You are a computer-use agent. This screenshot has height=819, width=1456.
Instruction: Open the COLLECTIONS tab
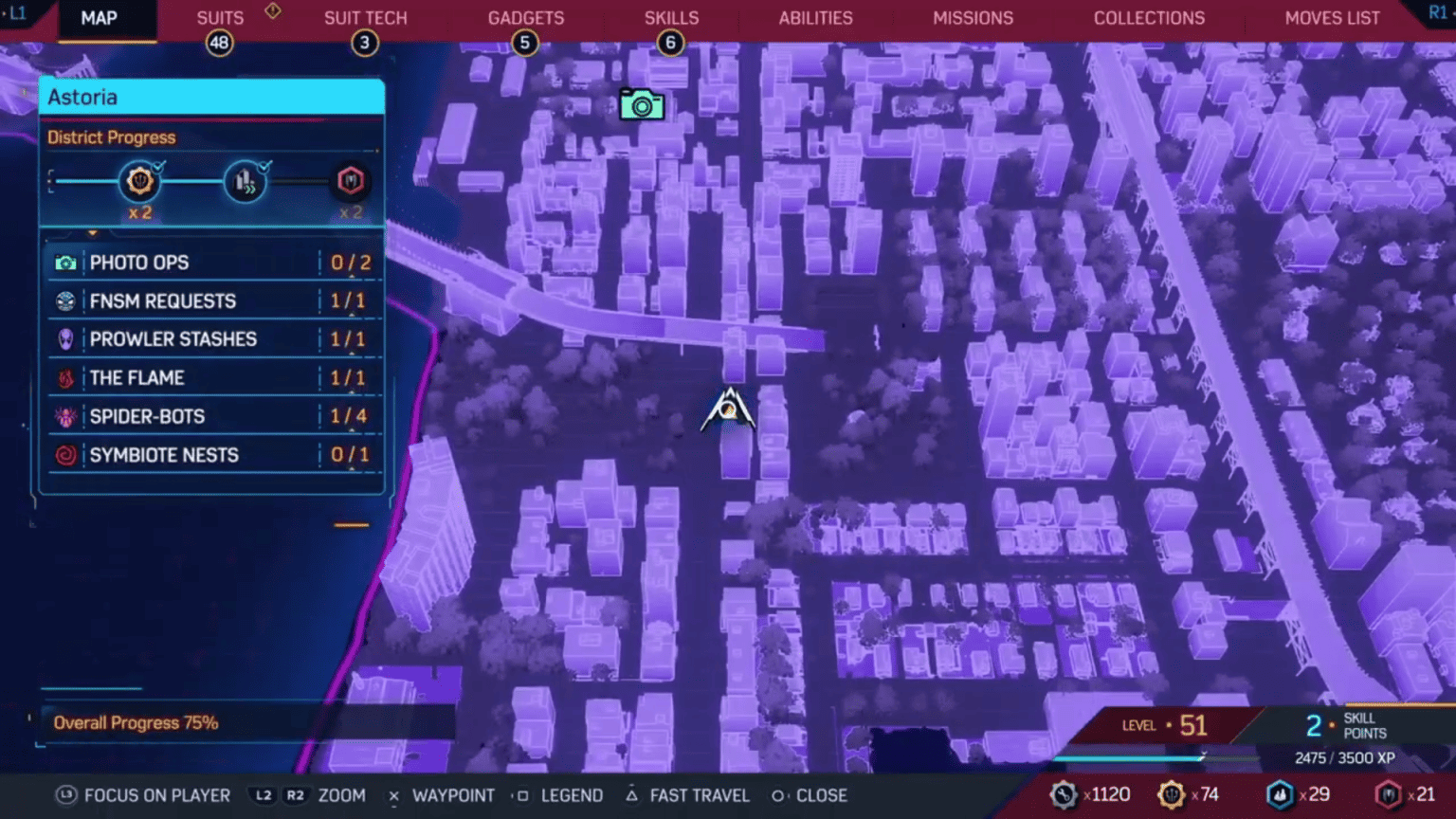click(x=1149, y=17)
